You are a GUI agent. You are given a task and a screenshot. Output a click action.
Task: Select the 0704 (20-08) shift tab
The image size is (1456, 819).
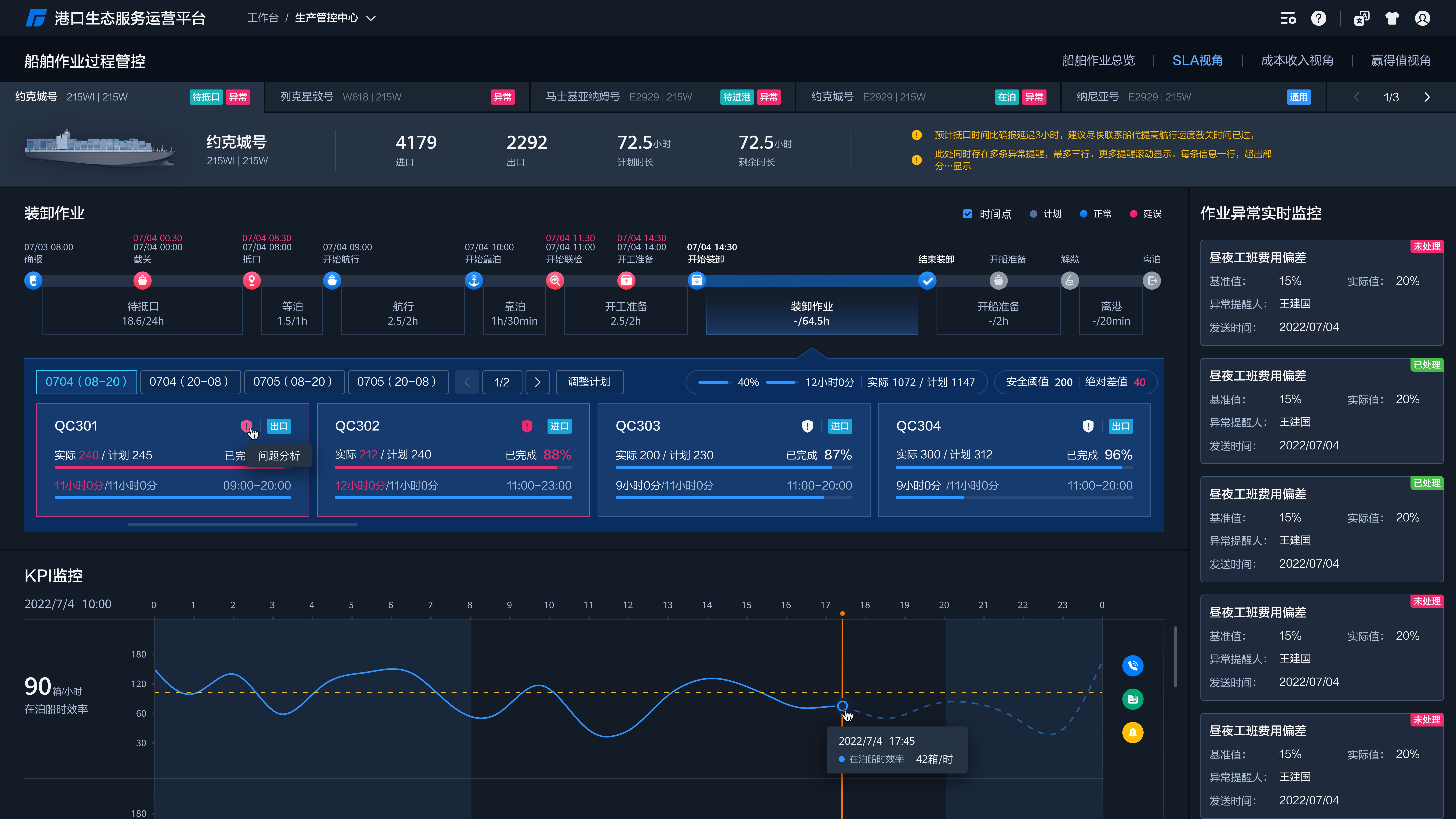click(191, 382)
